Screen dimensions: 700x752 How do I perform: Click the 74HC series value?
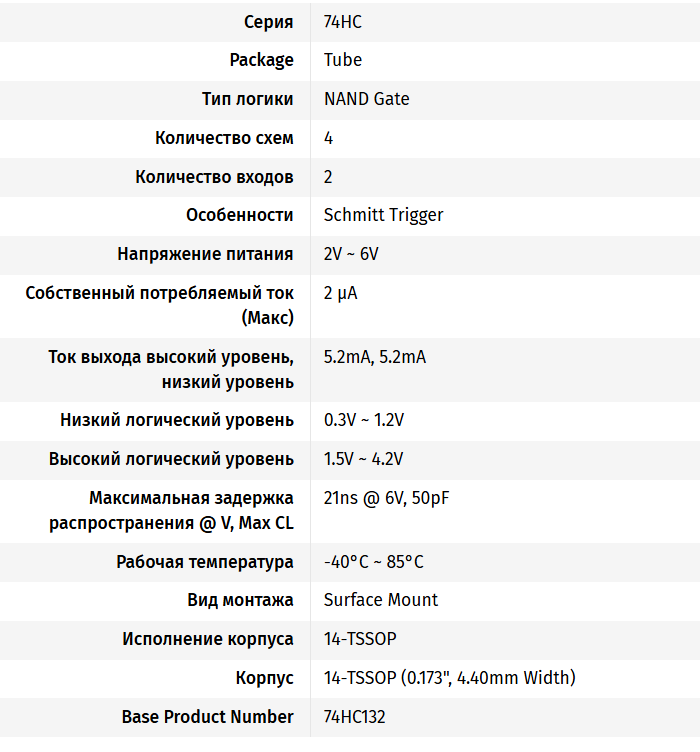point(345,21)
